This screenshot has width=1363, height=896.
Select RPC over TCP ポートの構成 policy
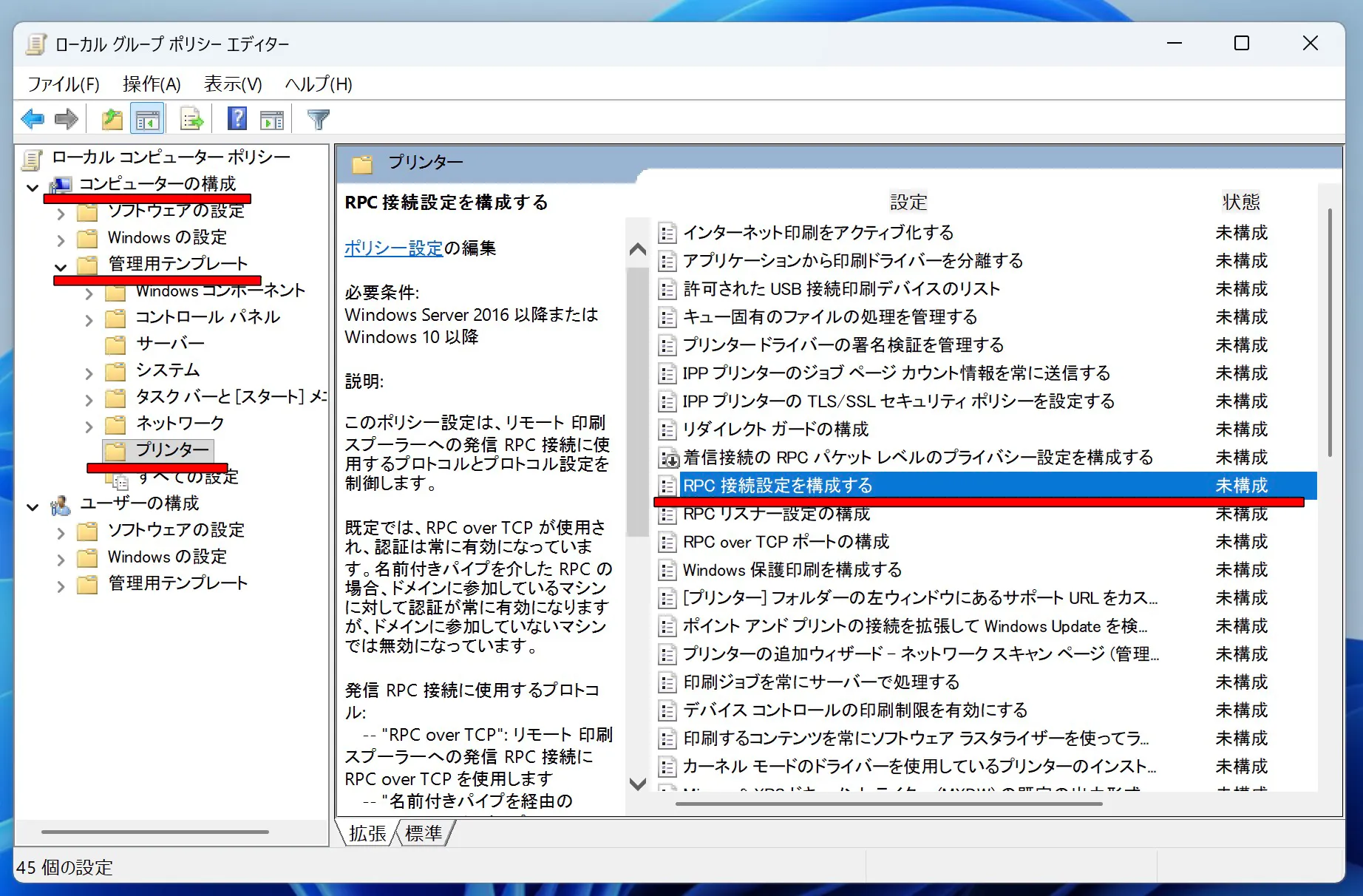tap(786, 542)
